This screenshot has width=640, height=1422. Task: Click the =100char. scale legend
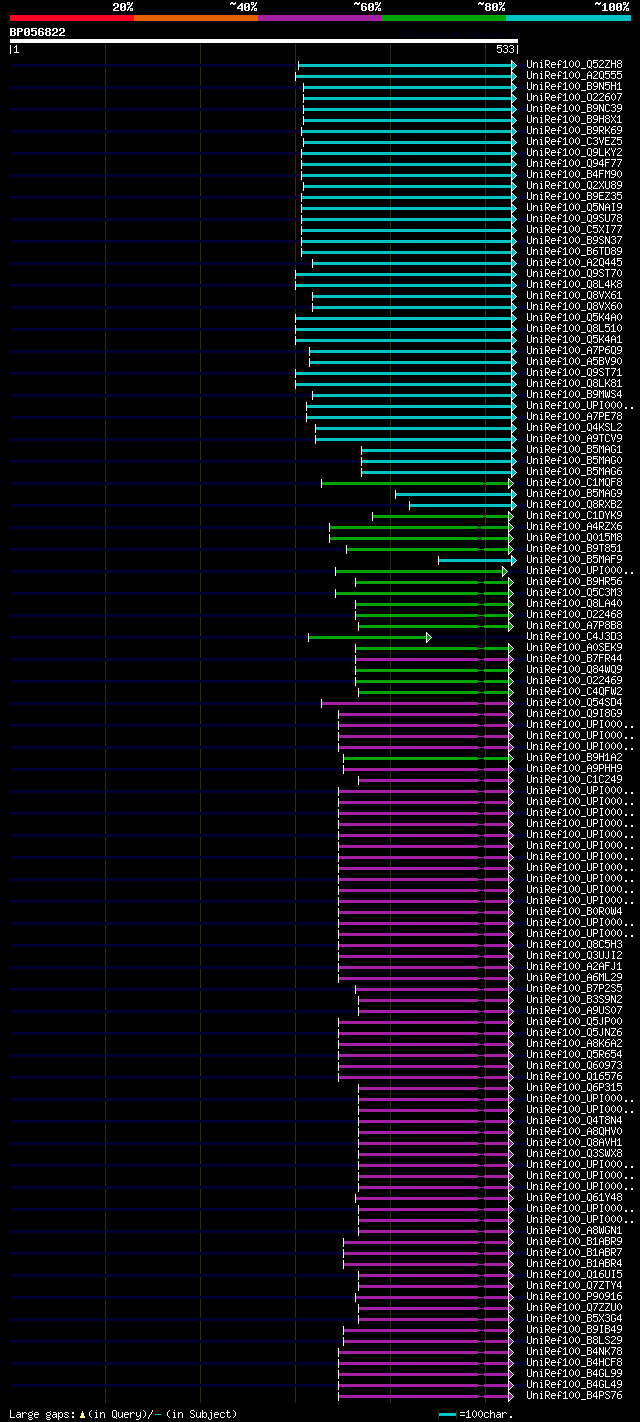(475, 1414)
